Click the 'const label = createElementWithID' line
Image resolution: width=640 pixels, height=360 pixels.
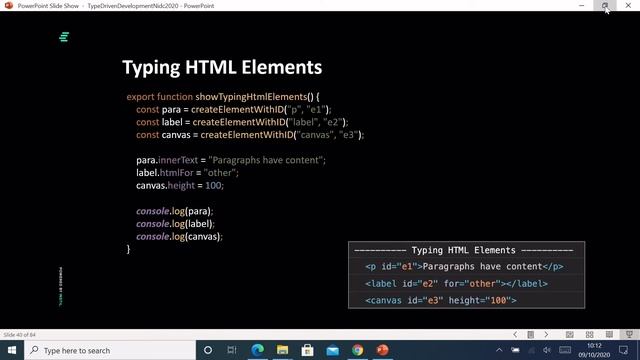pyautogui.click(x=242, y=122)
